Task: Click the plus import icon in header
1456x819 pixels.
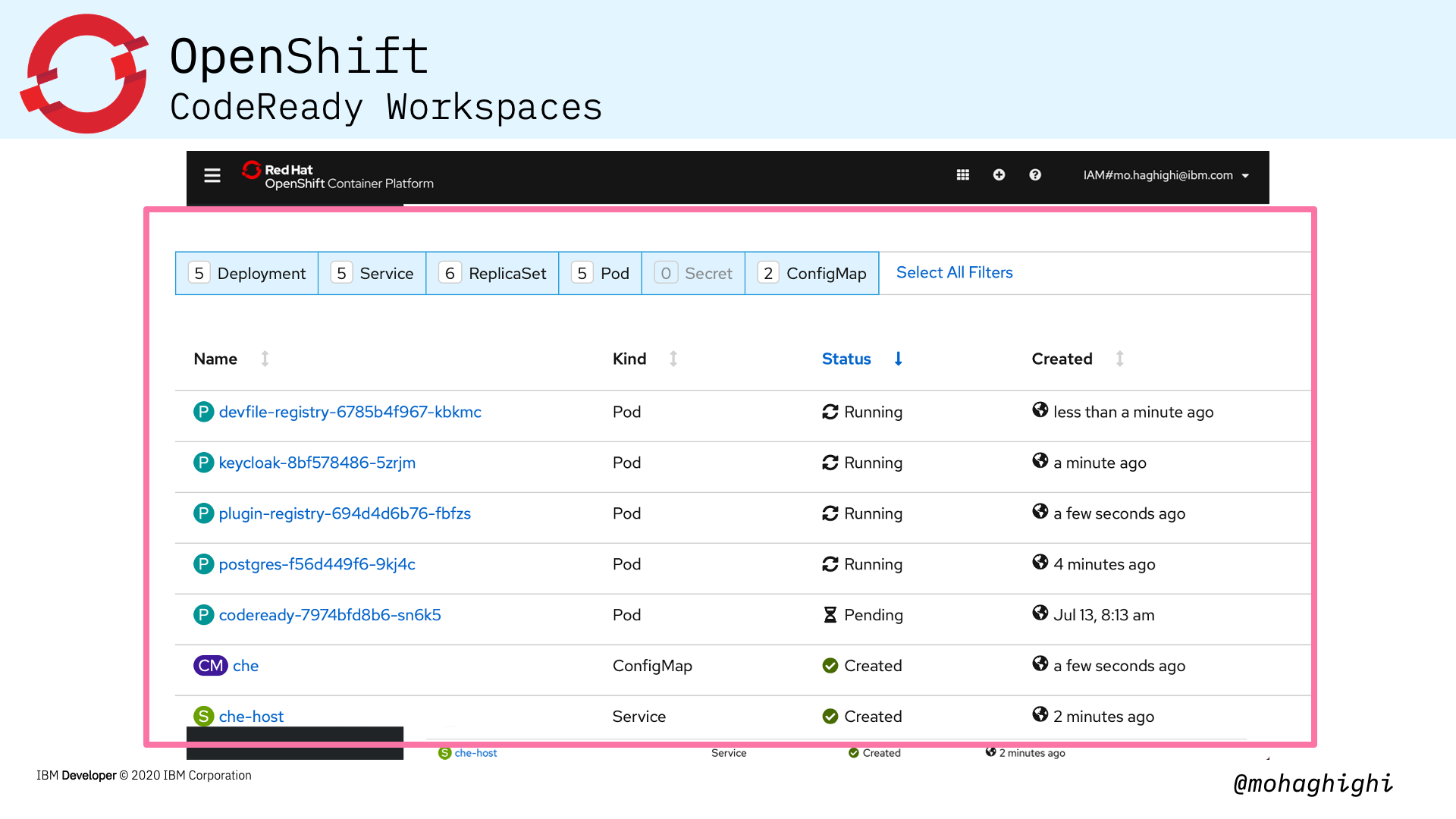Action: [x=999, y=175]
